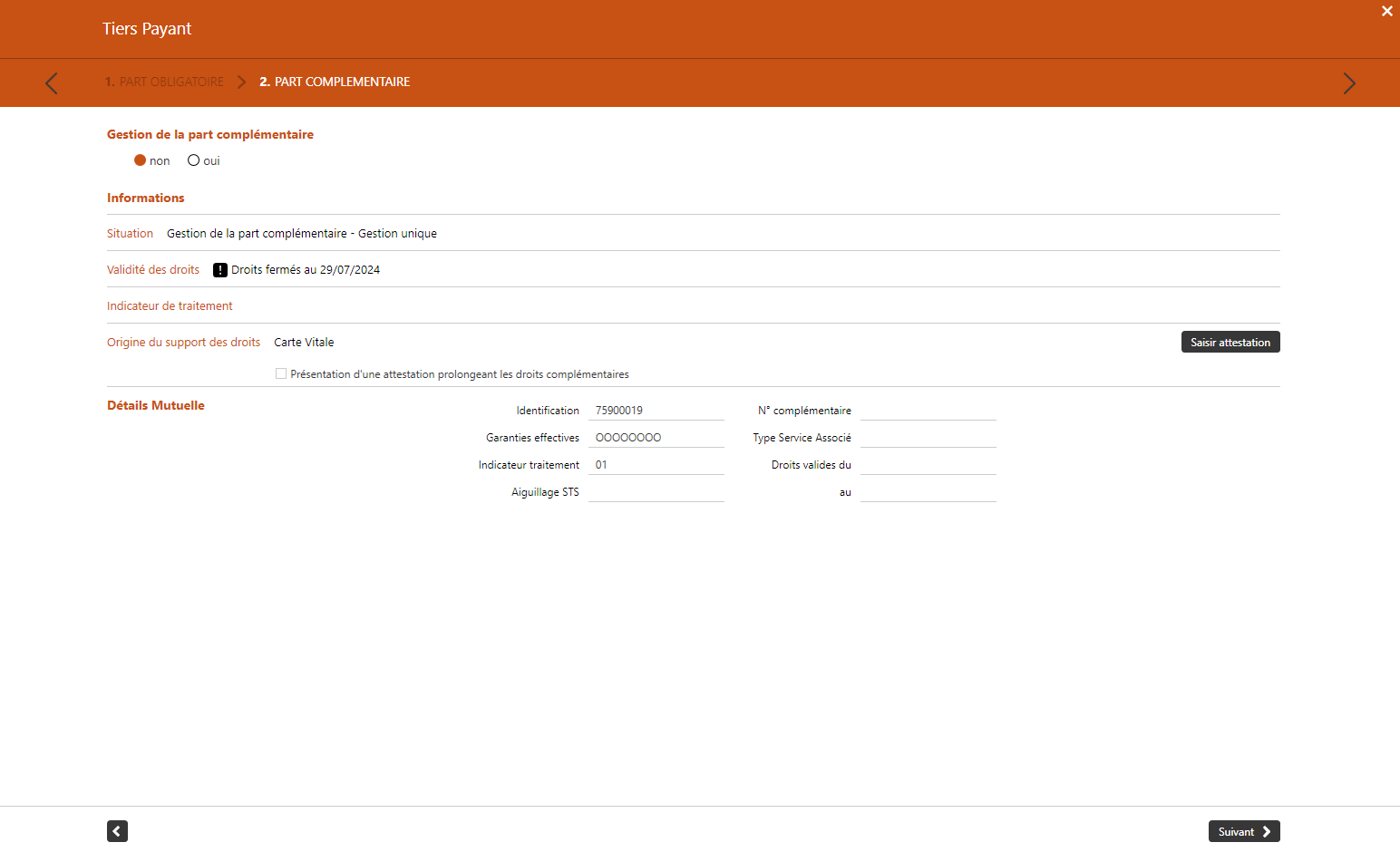Image resolution: width=1400 pixels, height=852 pixels.
Task: Click the Identification field
Action: click(656, 411)
